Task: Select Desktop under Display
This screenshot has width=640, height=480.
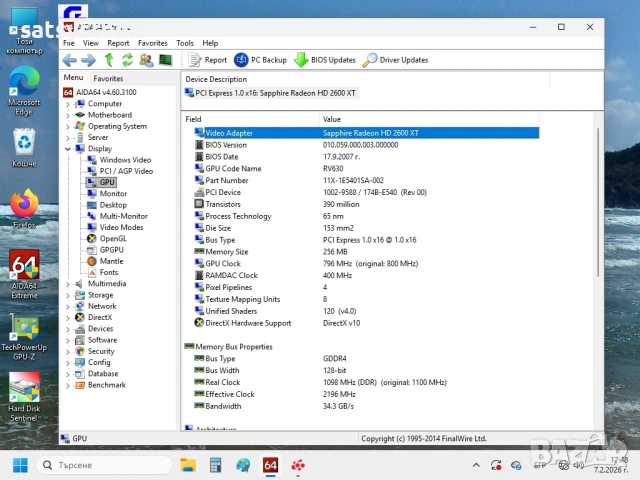Action: tap(113, 205)
